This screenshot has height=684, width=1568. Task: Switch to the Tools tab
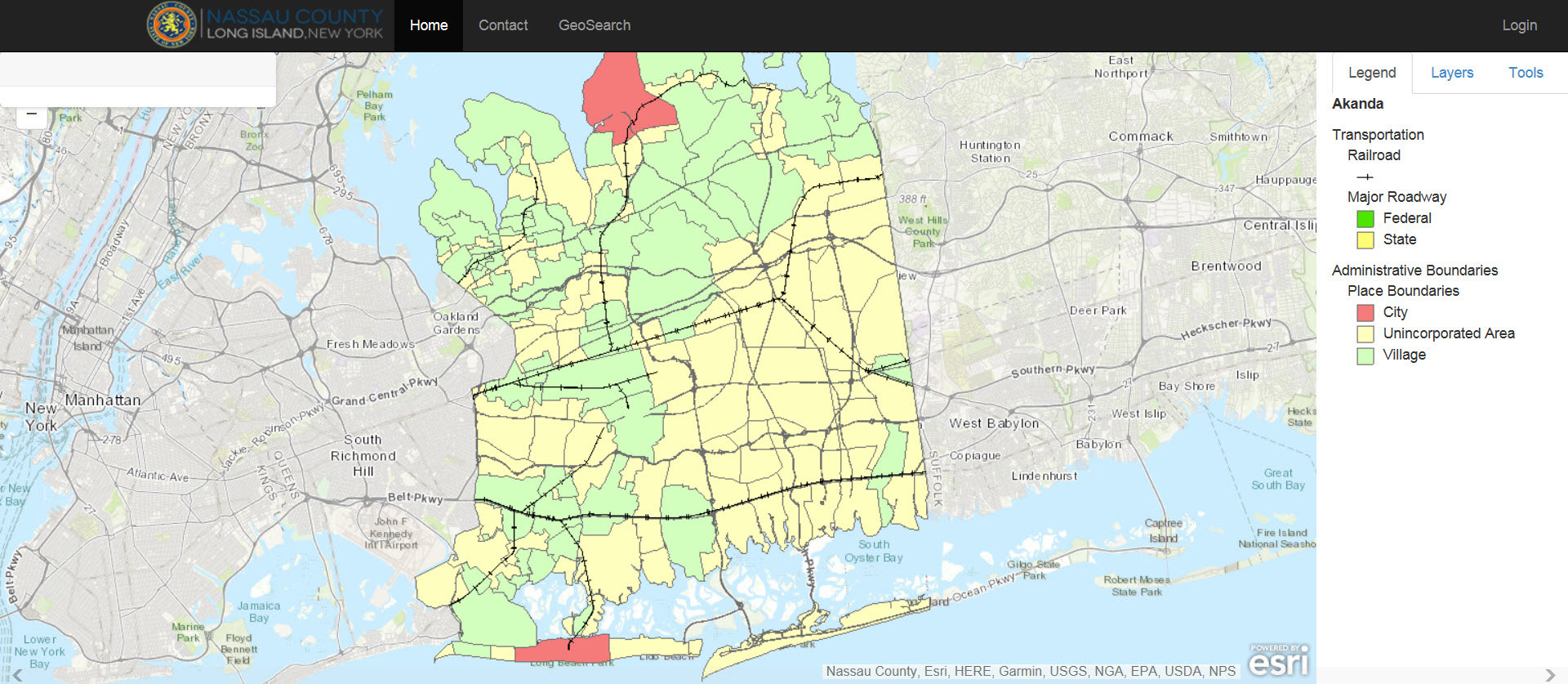[1525, 73]
